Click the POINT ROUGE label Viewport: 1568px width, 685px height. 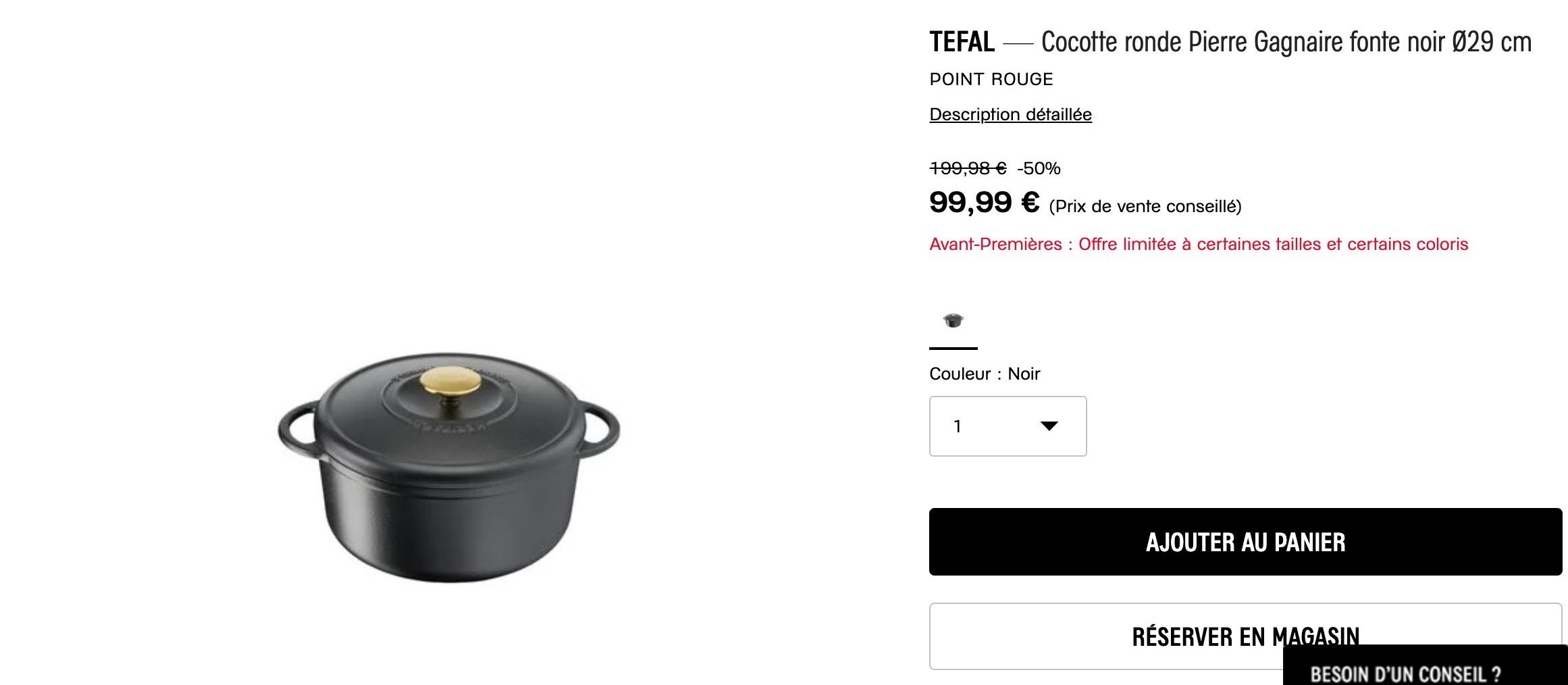click(991, 80)
